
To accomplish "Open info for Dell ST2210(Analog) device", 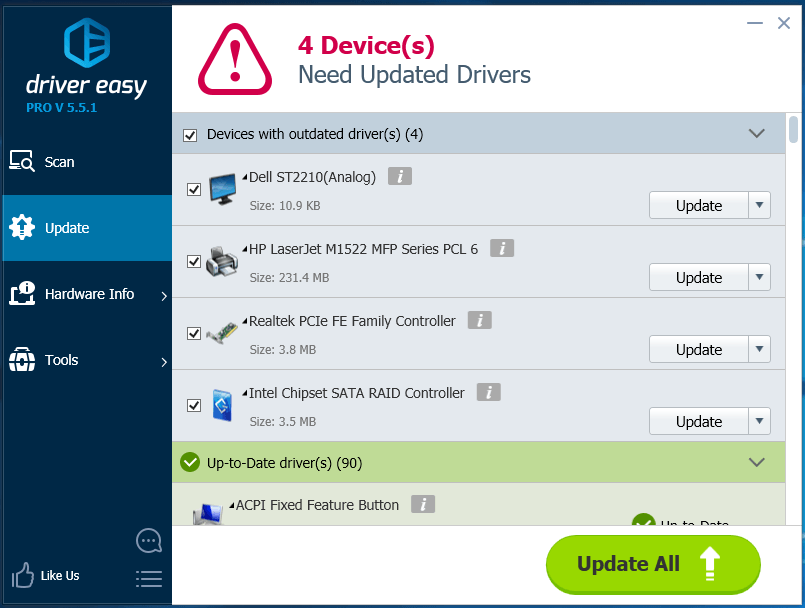I will coord(399,176).
